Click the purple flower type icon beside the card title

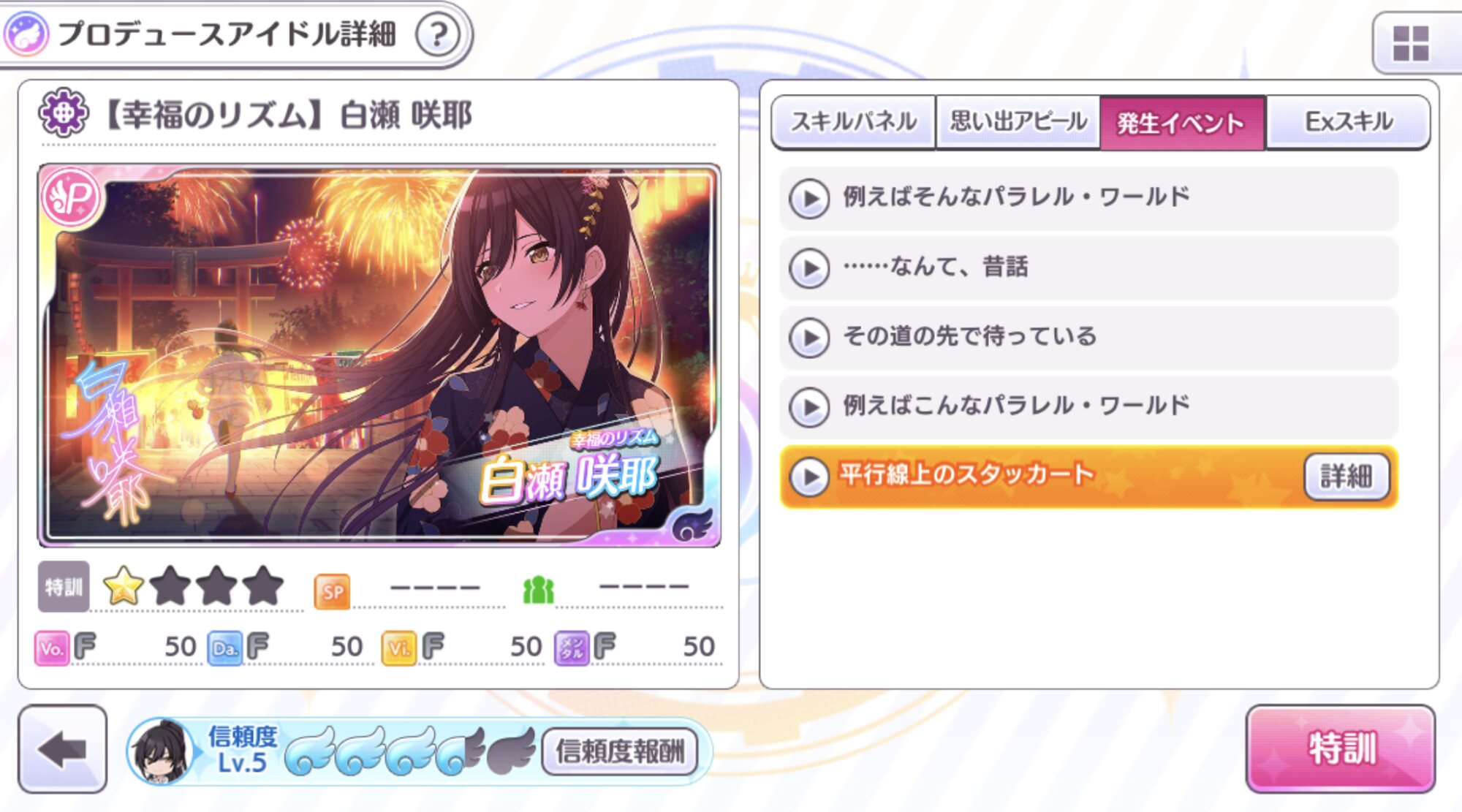(x=64, y=113)
